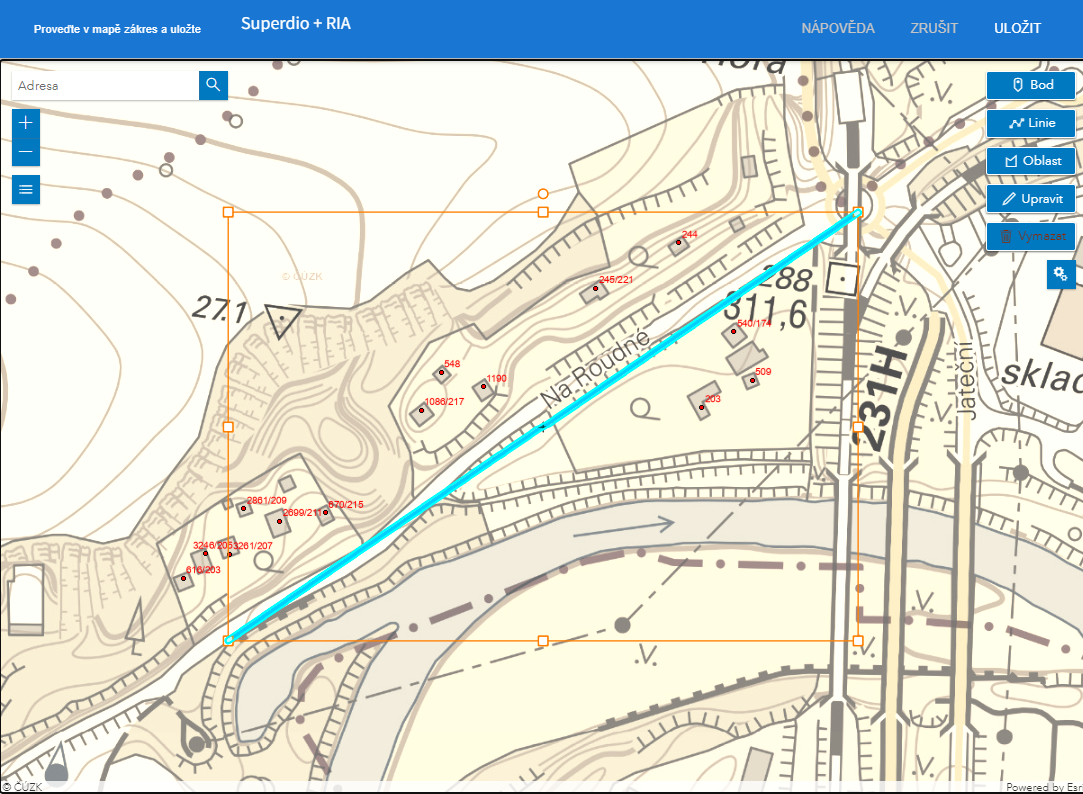Click ULOŽIT to save the drawing
1083x794 pixels.
1017,28
